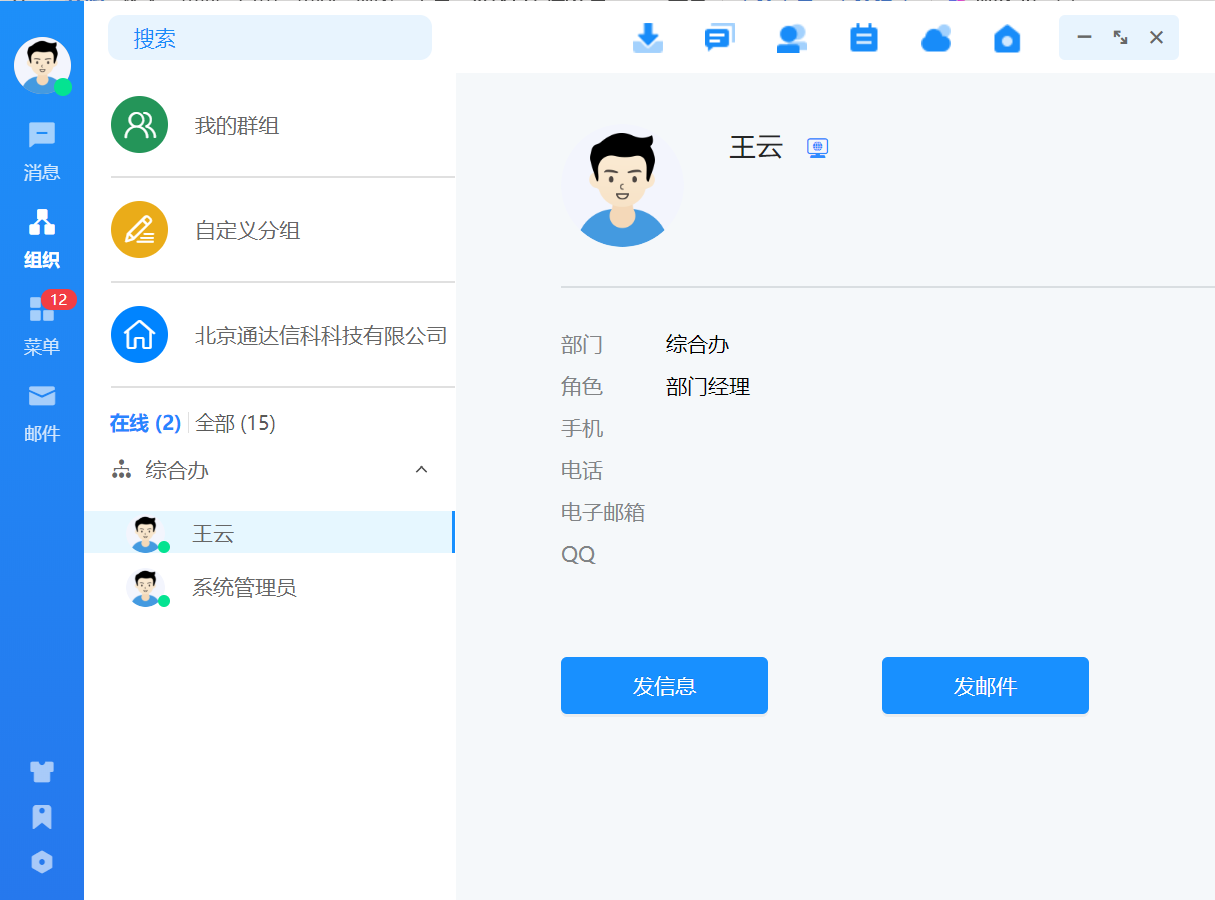1215x900 pixels.
Task: Collapse the 综合办 department group
Action: (421, 470)
